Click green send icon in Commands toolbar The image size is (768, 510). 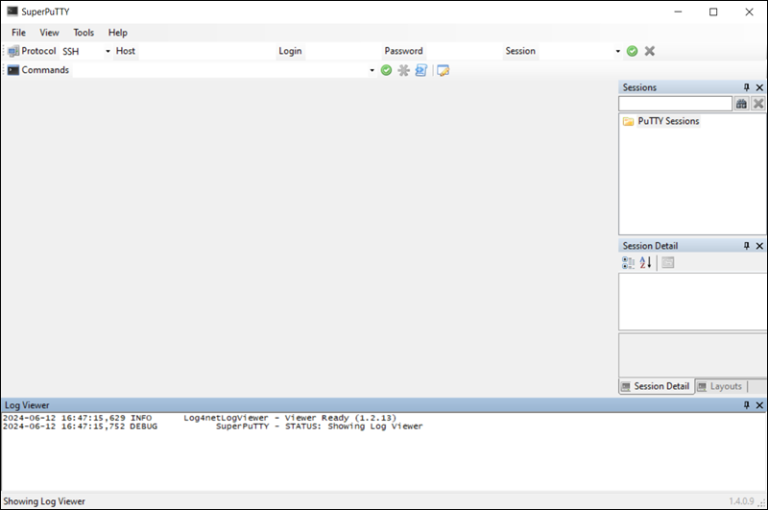tap(386, 70)
